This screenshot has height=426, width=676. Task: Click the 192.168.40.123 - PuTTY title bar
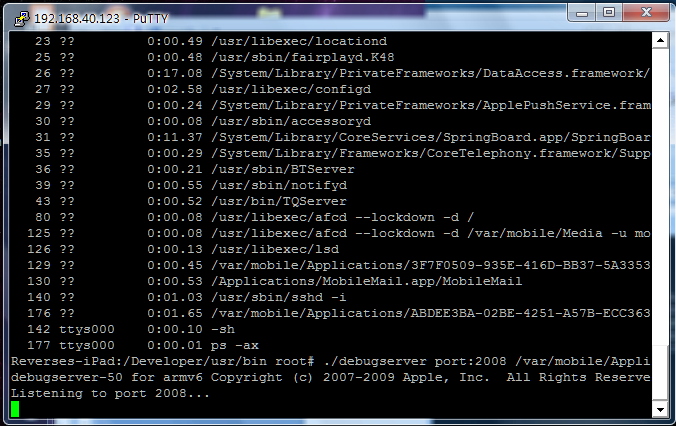300,14
